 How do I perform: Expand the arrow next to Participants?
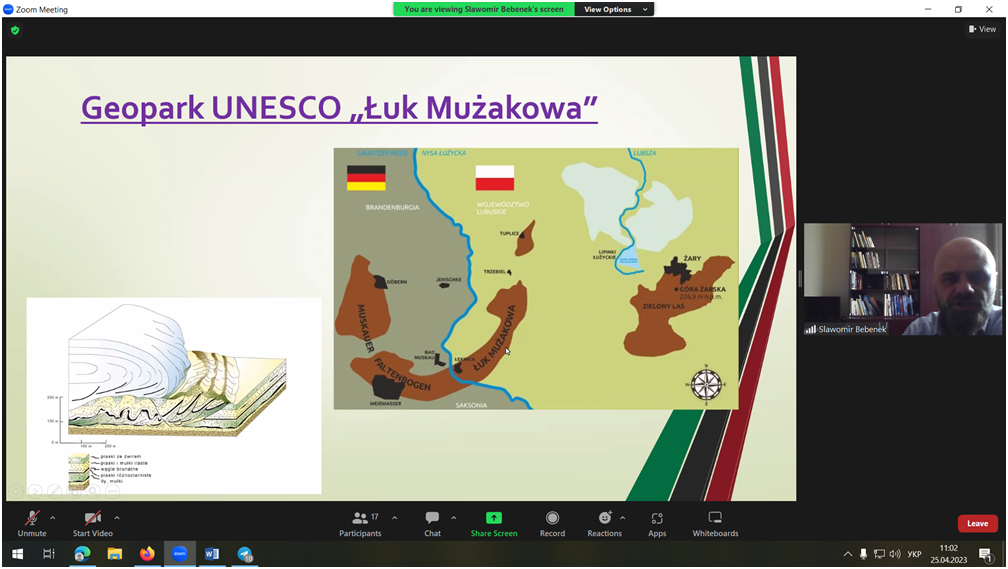pyautogui.click(x=395, y=518)
